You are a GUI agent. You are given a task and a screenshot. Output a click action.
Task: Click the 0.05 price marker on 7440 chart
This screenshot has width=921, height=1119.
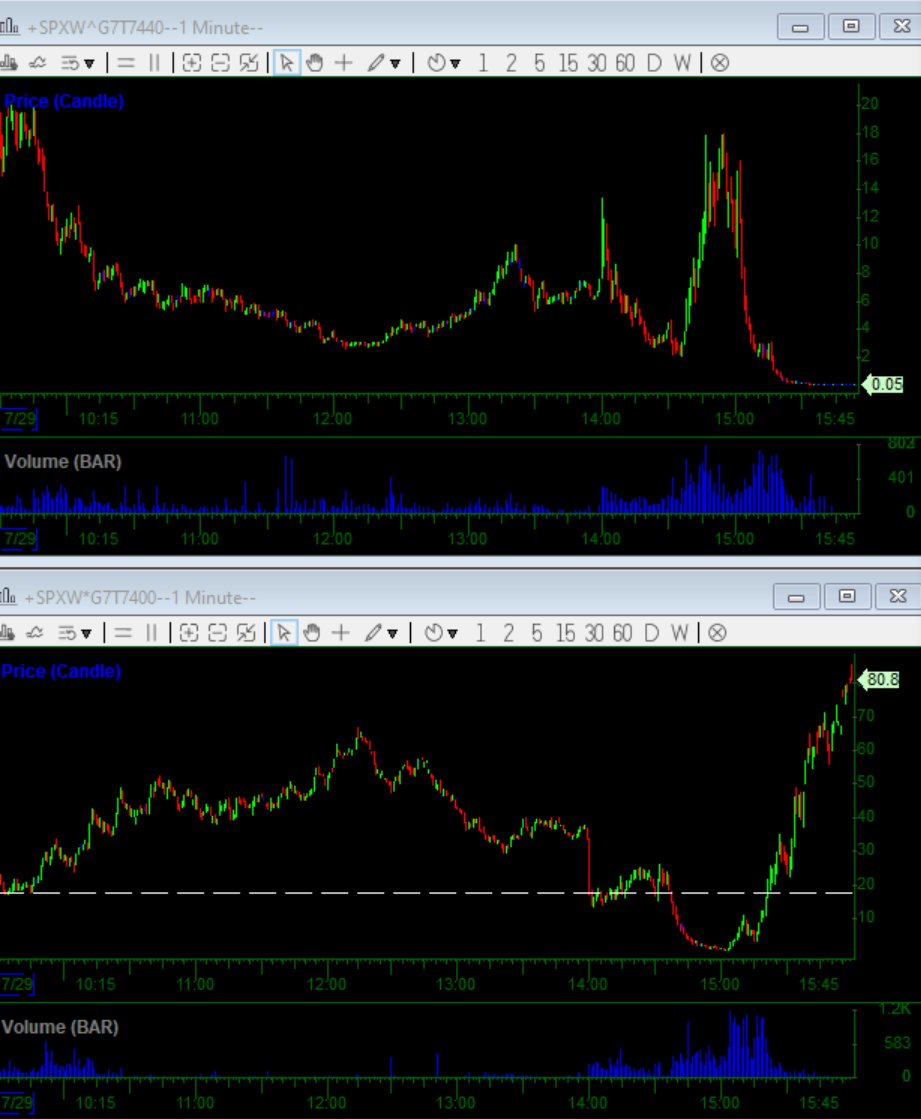(884, 385)
